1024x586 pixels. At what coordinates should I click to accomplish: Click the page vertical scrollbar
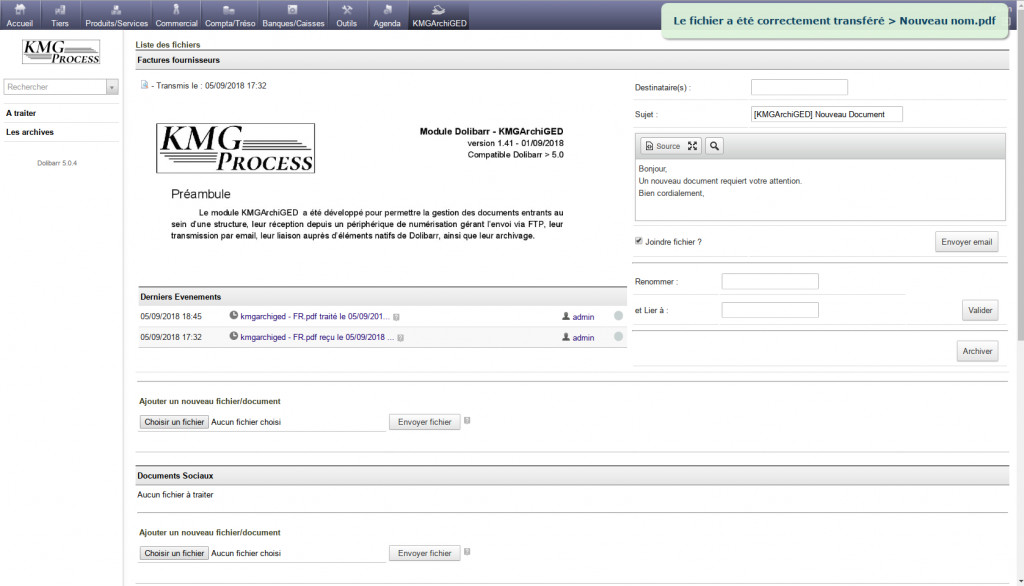pyautogui.click(x=1020, y=176)
